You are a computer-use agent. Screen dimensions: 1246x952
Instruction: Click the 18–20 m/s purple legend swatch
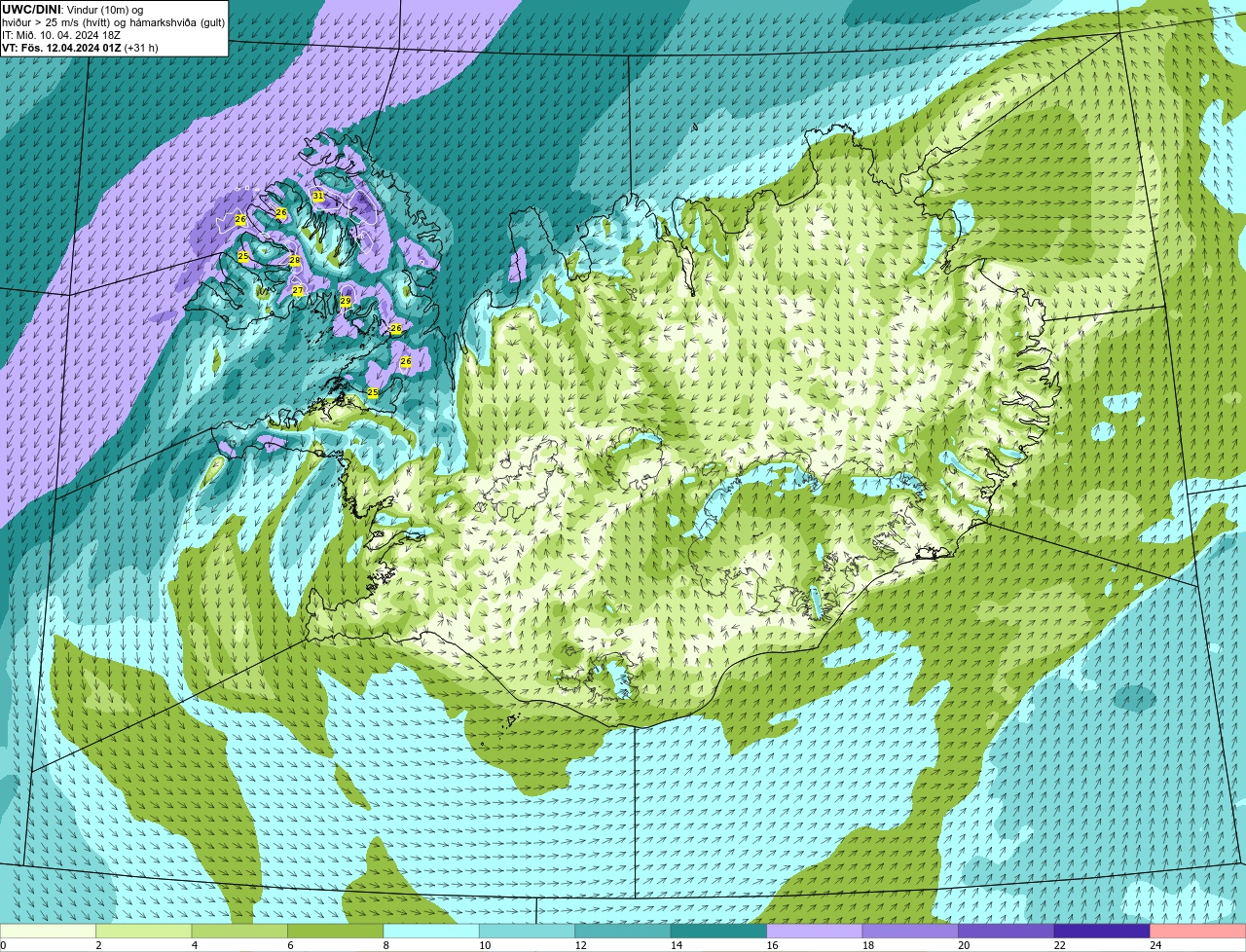[909, 932]
